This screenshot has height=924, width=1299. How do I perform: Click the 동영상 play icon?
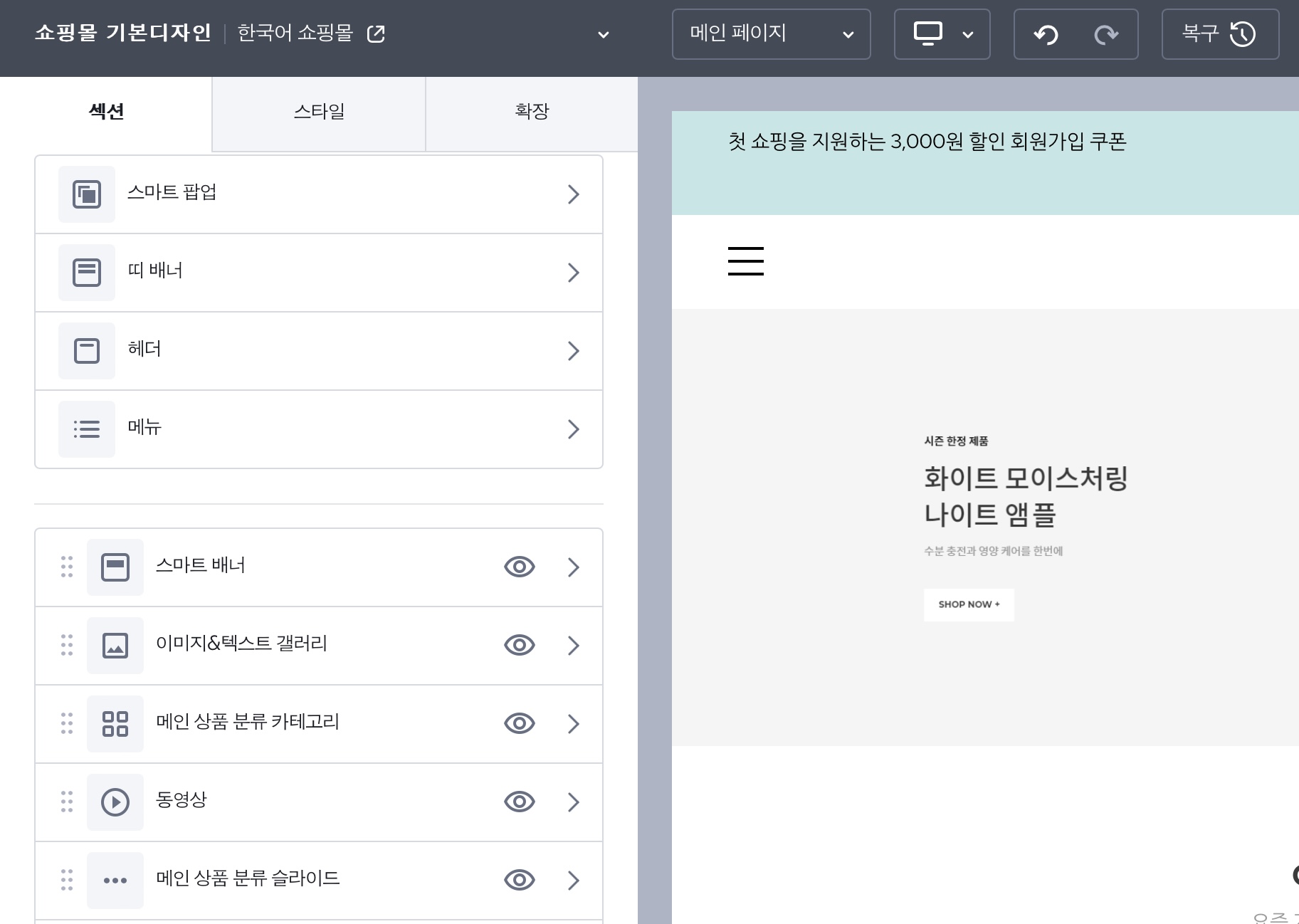[x=115, y=802]
